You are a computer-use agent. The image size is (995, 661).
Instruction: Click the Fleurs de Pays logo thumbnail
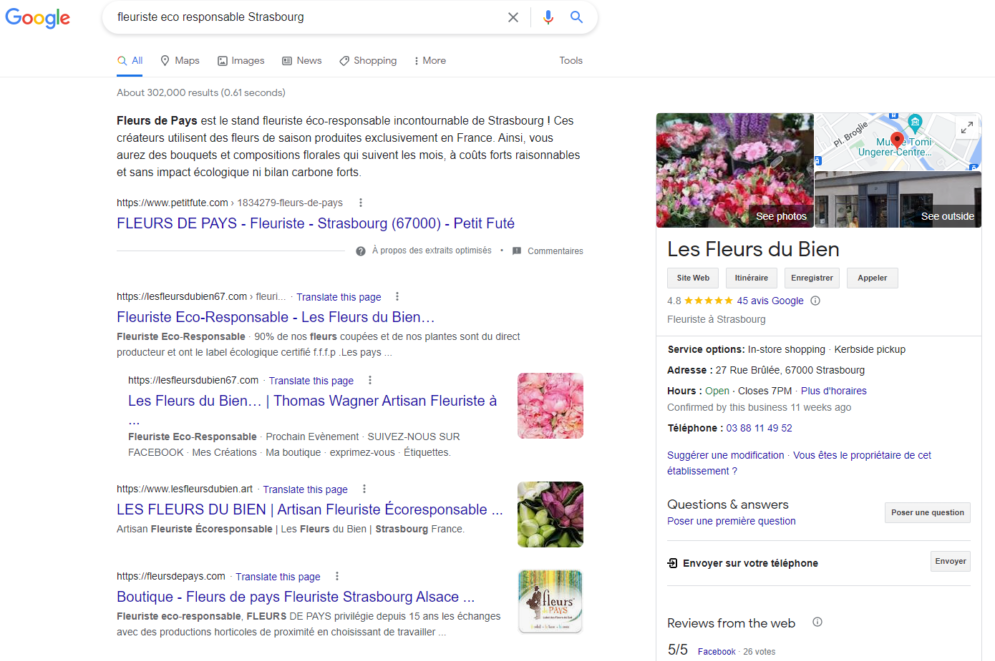pyautogui.click(x=550, y=601)
